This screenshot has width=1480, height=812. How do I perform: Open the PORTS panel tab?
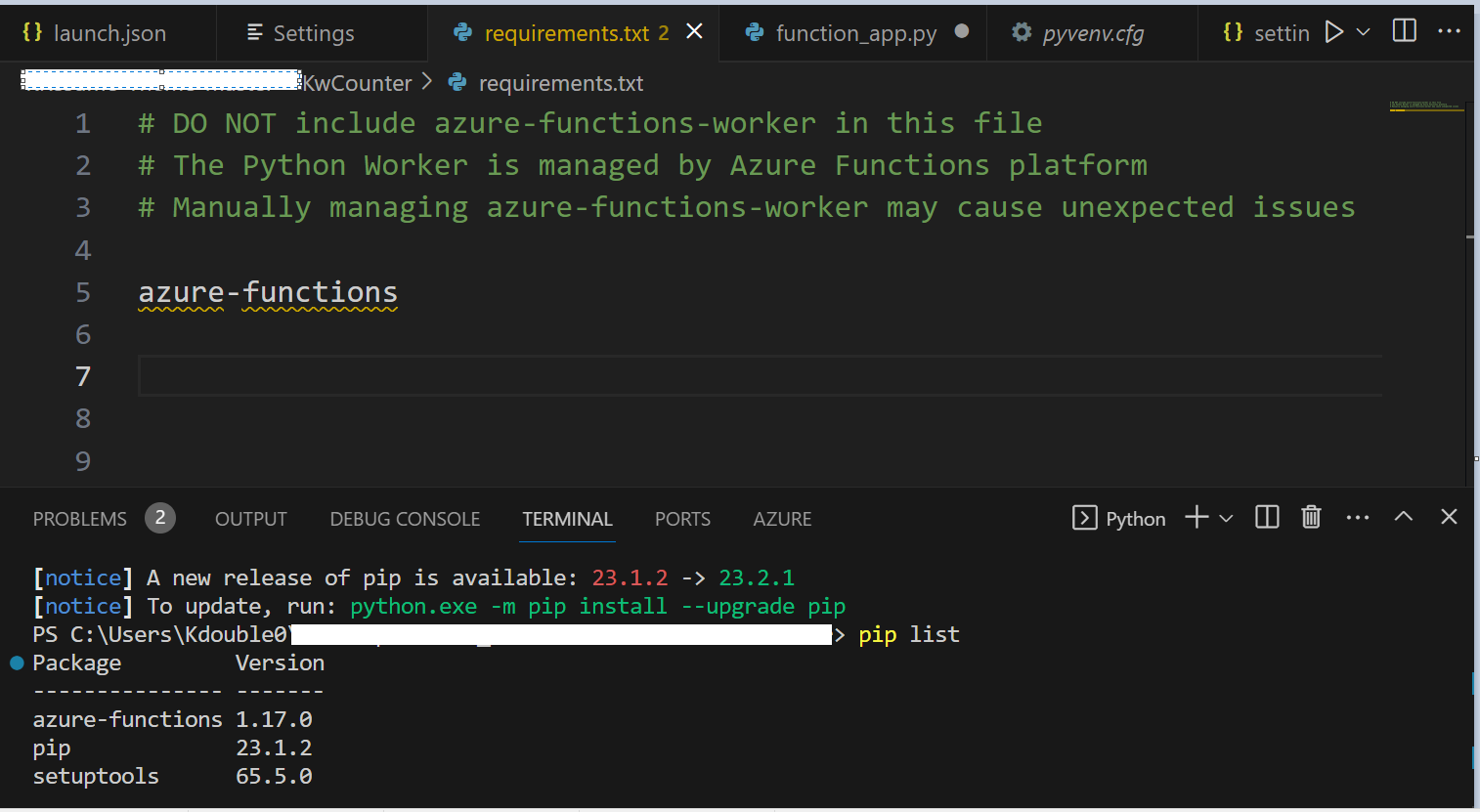tap(682, 519)
